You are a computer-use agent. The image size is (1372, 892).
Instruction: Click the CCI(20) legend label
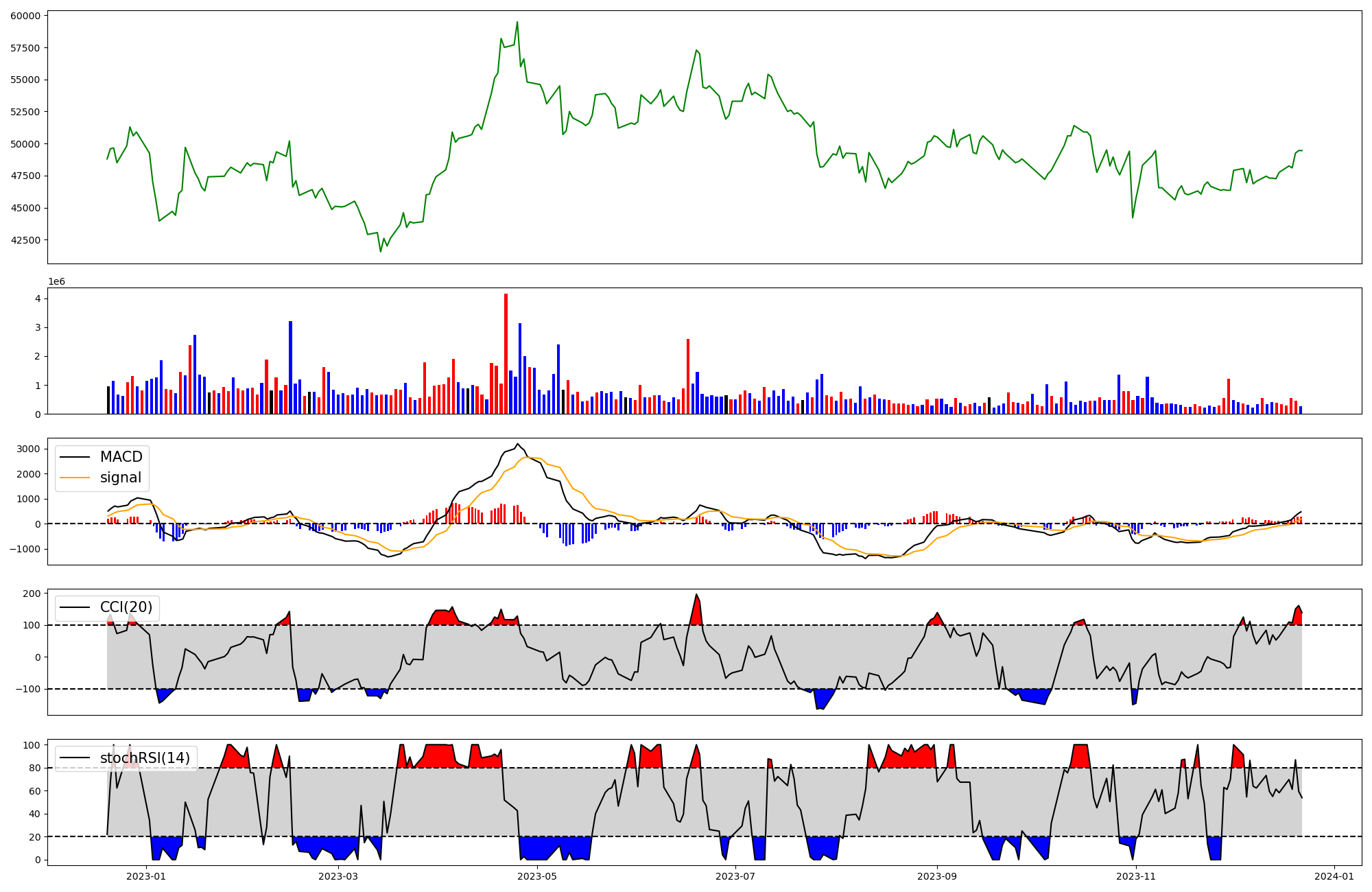126,607
